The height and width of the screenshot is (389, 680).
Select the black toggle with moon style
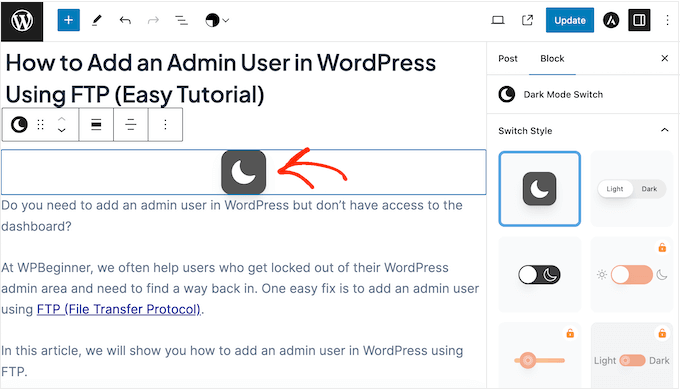click(539, 275)
